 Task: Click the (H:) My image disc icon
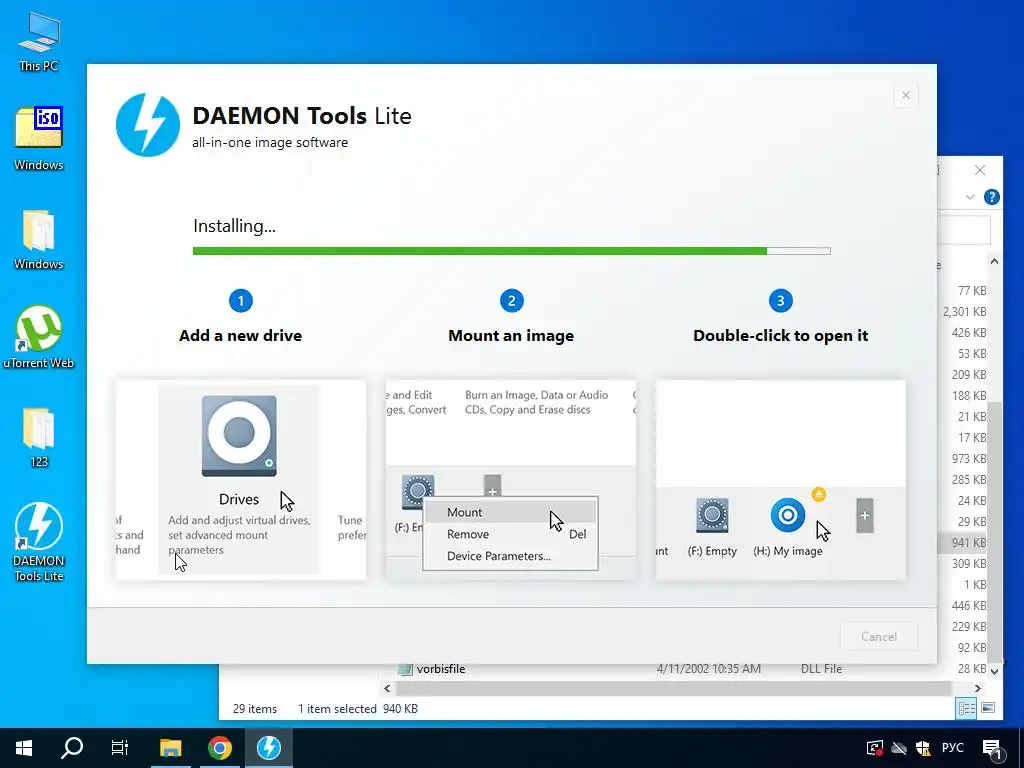(788, 515)
